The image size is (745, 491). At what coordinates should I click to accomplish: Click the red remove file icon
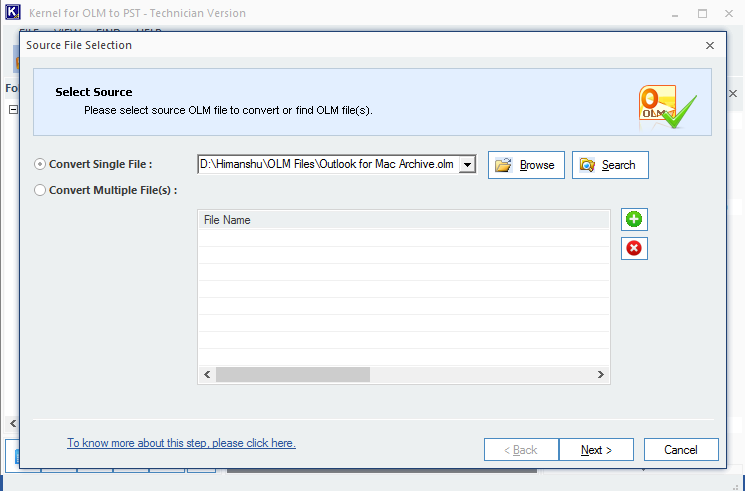tap(634, 248)
